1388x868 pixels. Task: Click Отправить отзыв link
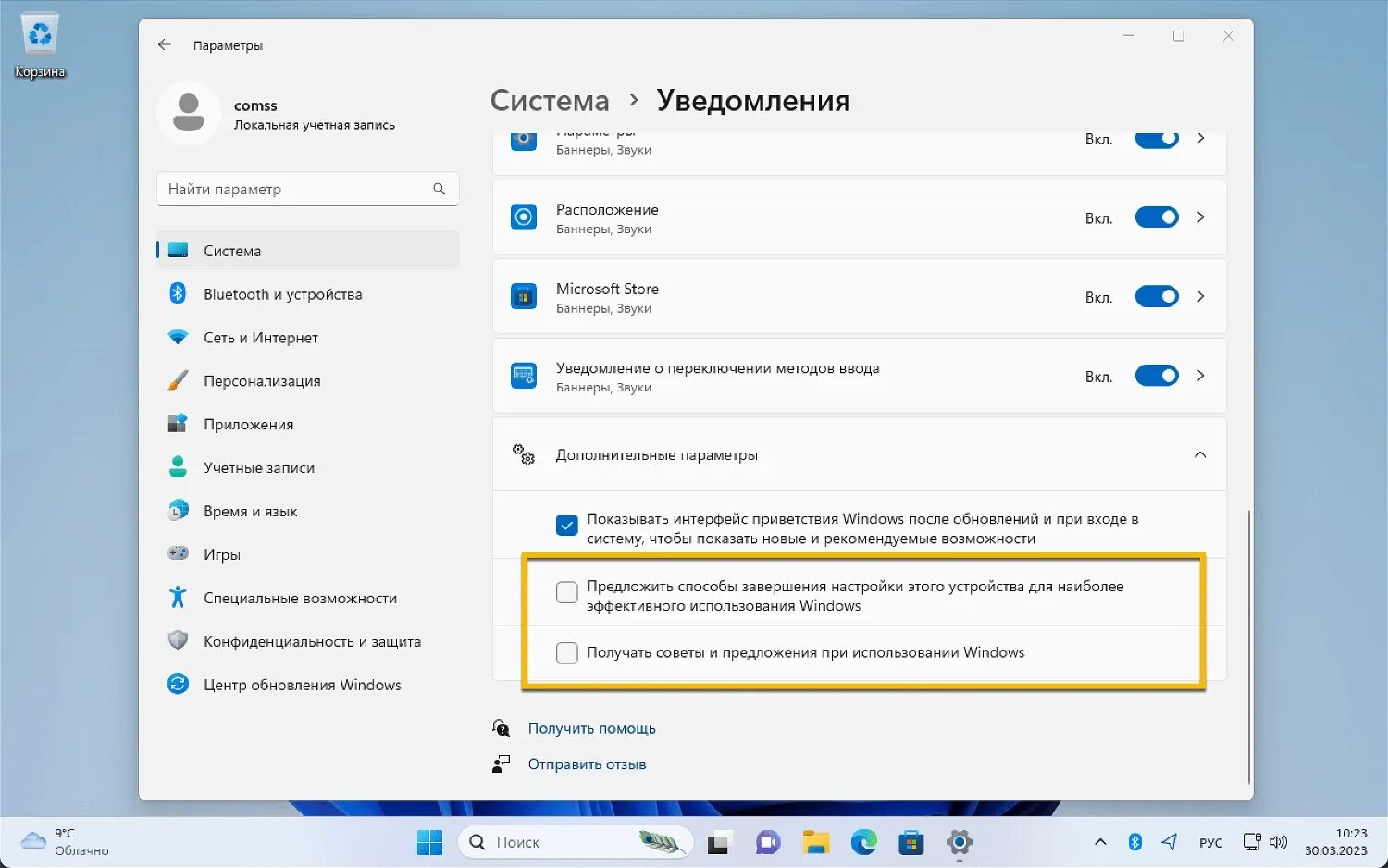pos(587,764)
